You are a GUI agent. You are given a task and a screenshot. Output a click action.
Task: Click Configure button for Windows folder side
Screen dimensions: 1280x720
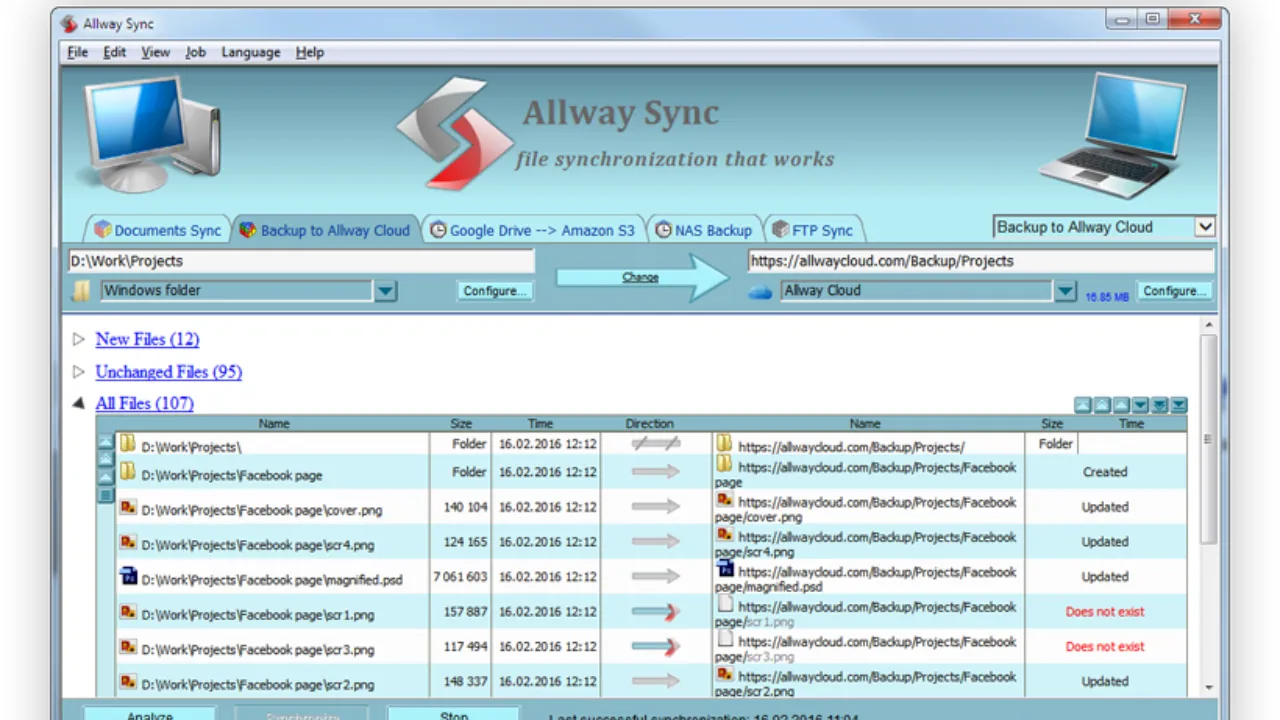[x=495, y=291]
